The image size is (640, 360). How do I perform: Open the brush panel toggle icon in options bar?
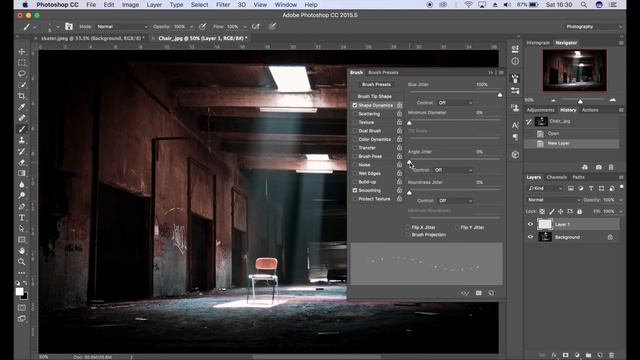[x=69, y=27]
